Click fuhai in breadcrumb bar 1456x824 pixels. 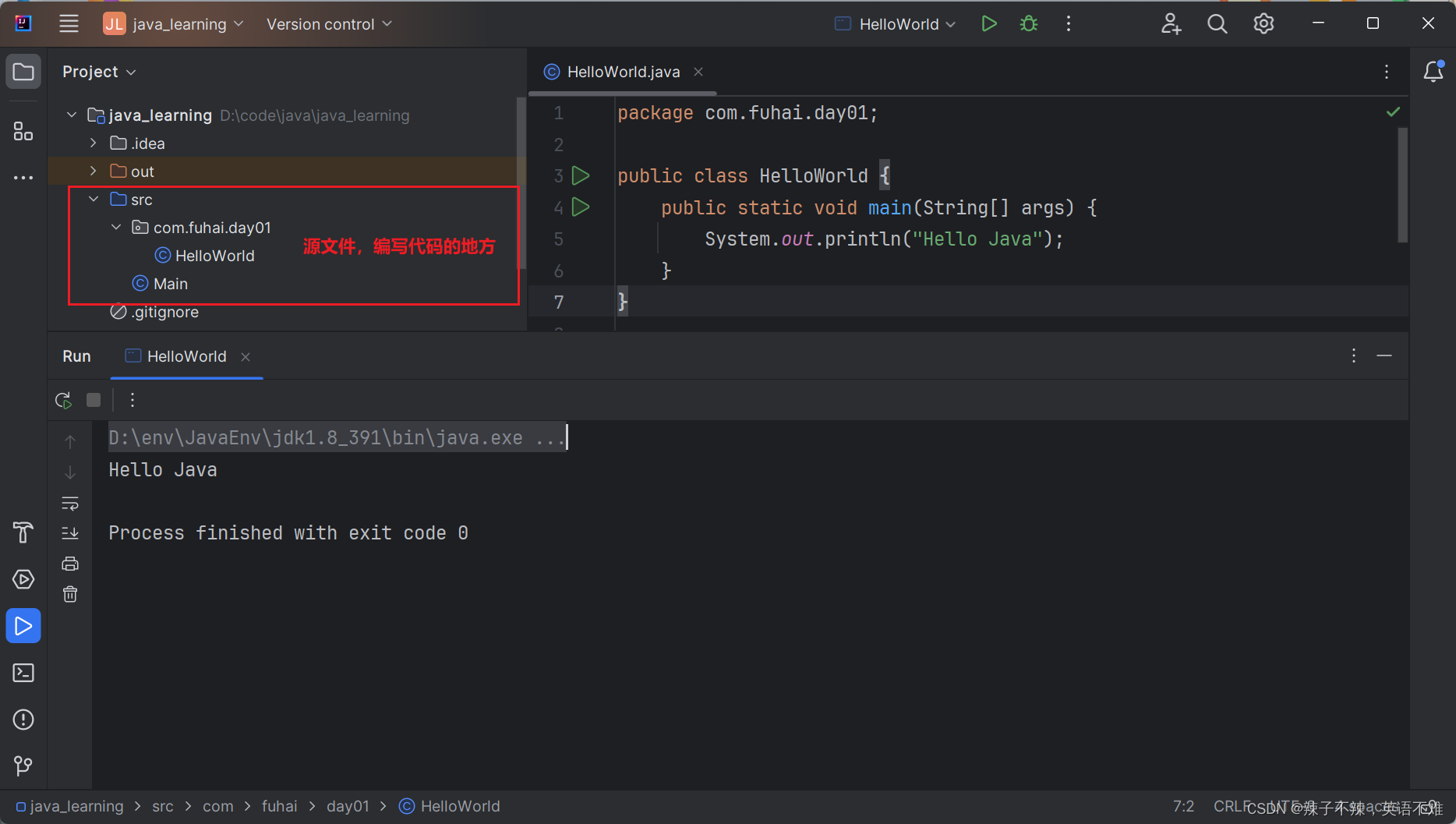point(279,806)
